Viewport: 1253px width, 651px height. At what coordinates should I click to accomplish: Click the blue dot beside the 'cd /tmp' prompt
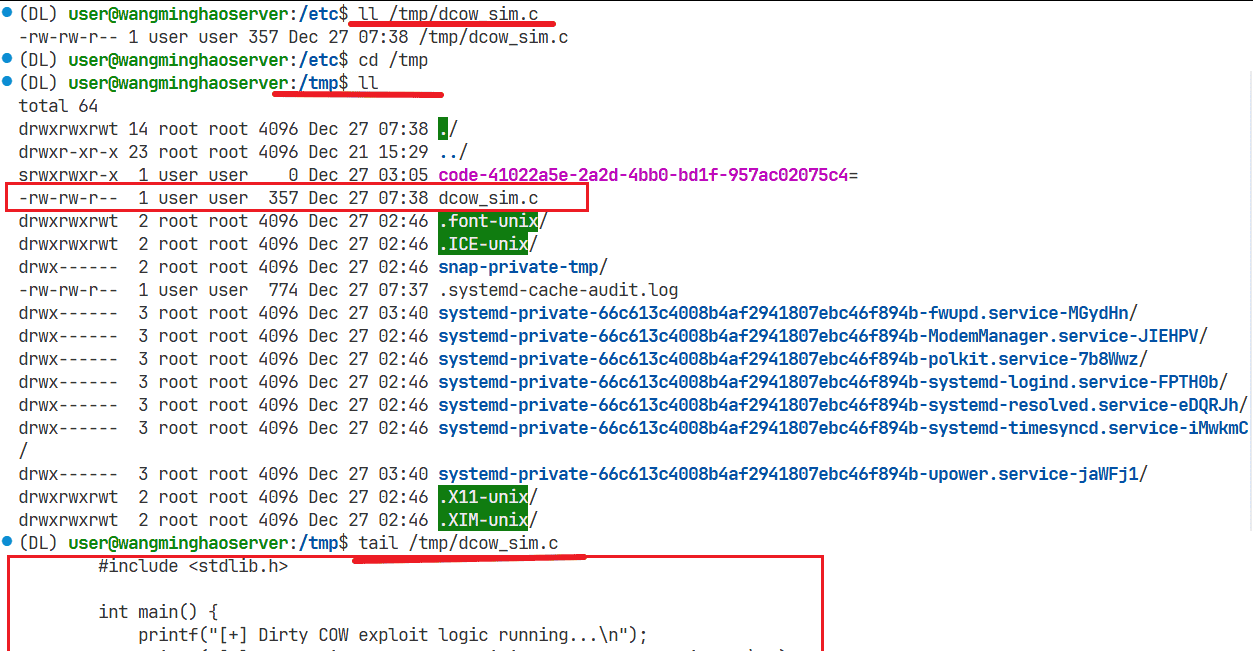(7, 60)
